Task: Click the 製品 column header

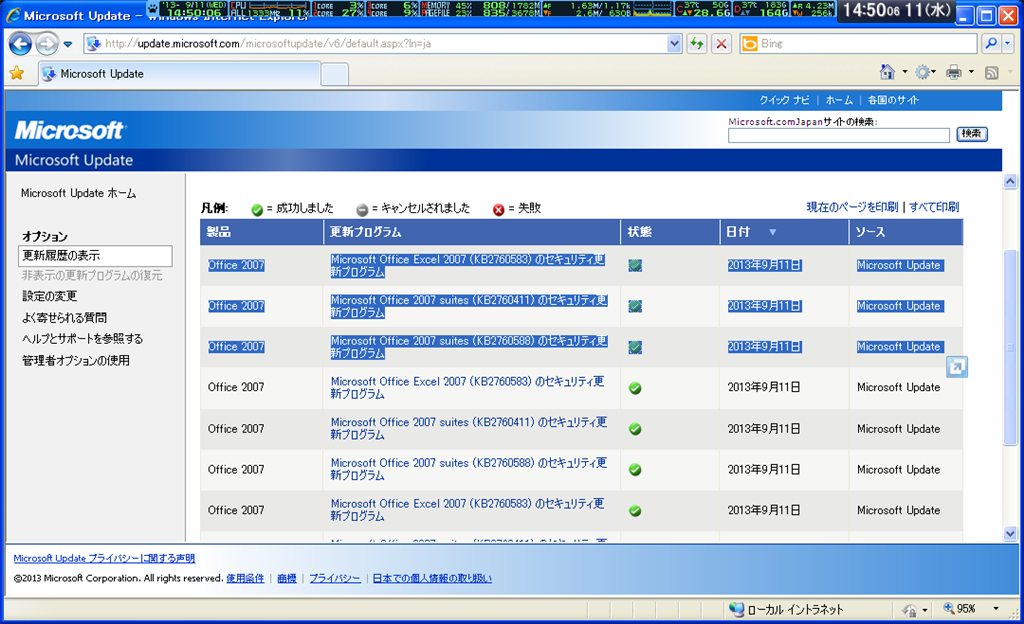Action: coord(261,232)
